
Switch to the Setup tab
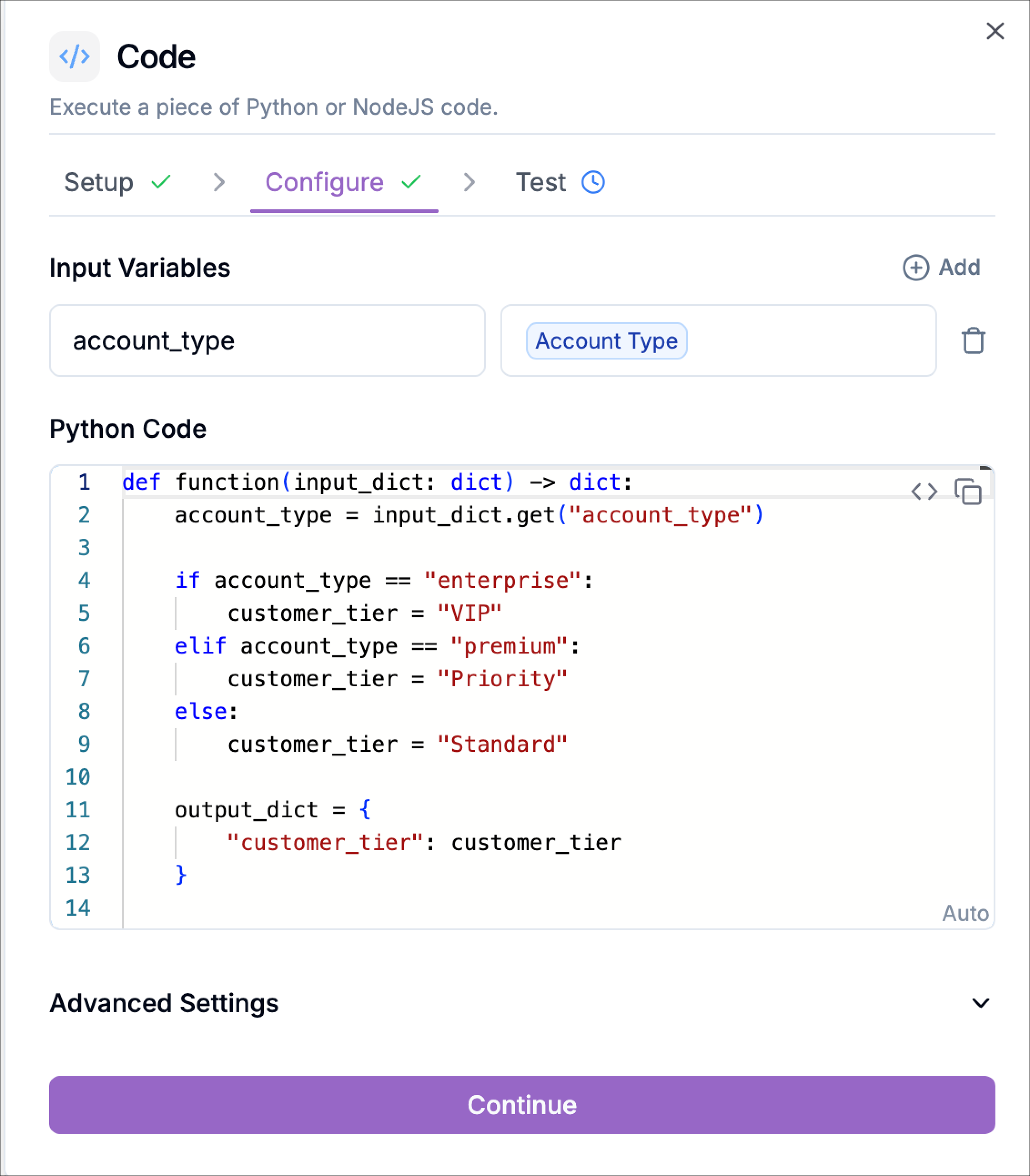point(99,182)
